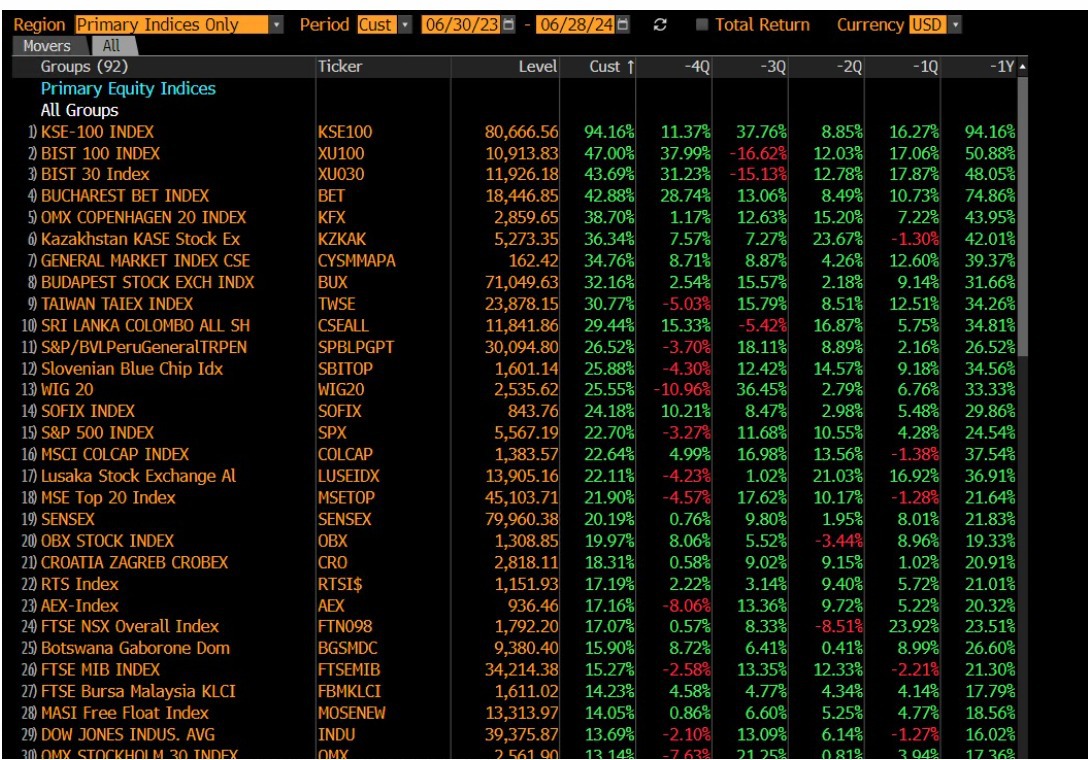Viewport: 1088px width, 760px height.
Task: Open the end date calendar picker icon
Action: [x=623, y=25]
